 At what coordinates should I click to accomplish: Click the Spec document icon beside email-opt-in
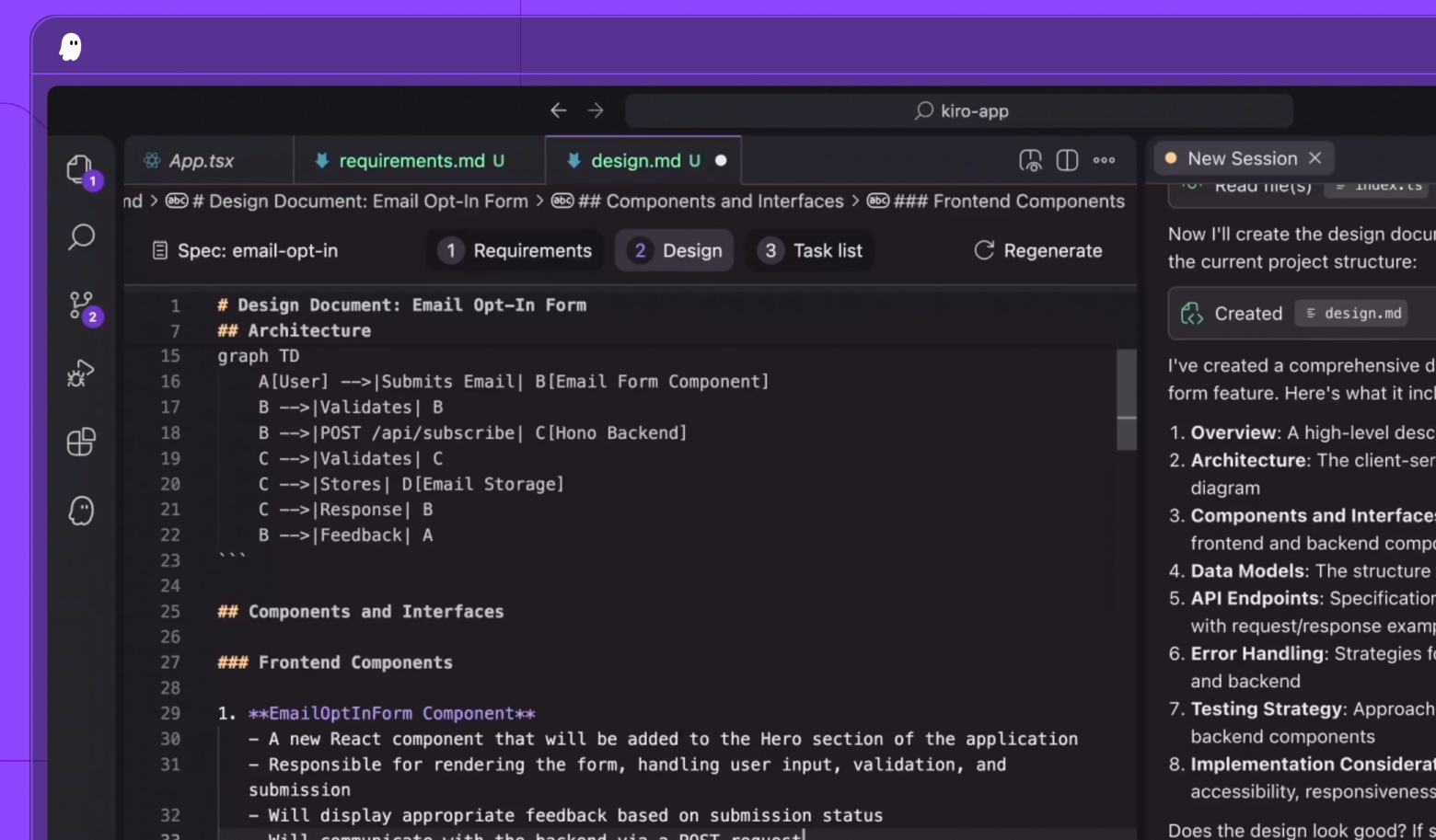point(160,250)
